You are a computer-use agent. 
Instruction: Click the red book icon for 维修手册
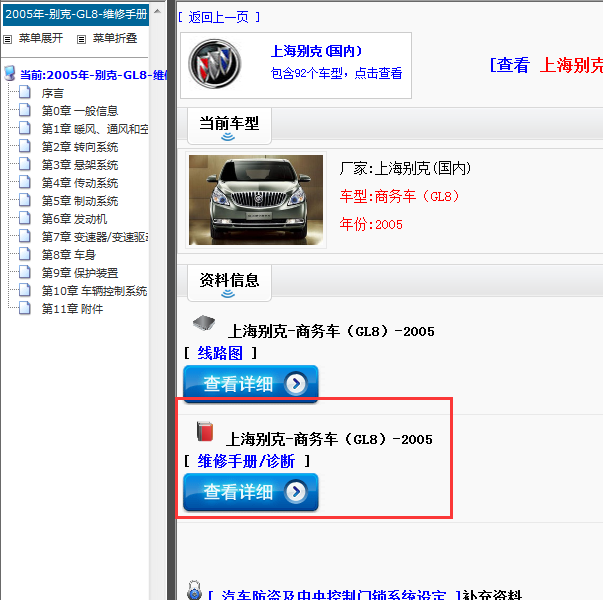click(205, 431)
